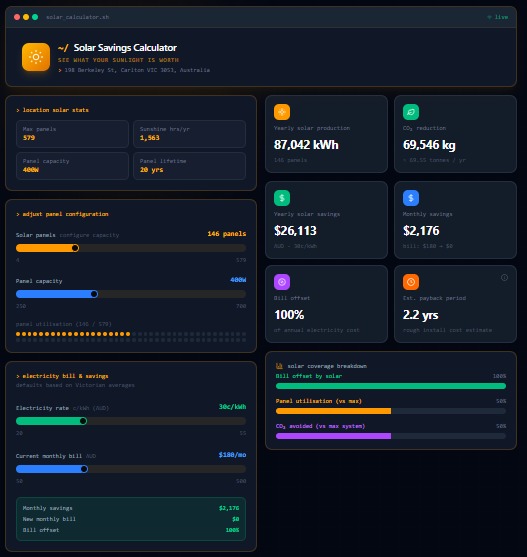Click the orange sun app logo icon
This screenshot has width=527, height=557.
[36, 57]
